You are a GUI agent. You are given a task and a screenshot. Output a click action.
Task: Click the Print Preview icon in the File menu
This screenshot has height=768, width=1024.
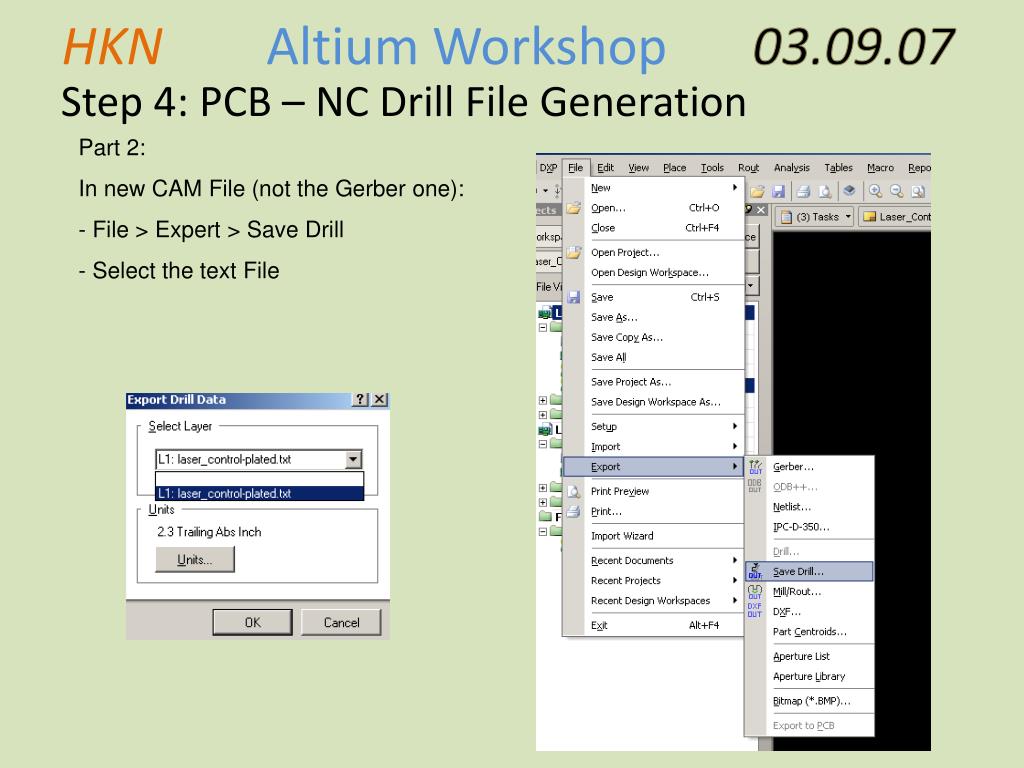573,491
